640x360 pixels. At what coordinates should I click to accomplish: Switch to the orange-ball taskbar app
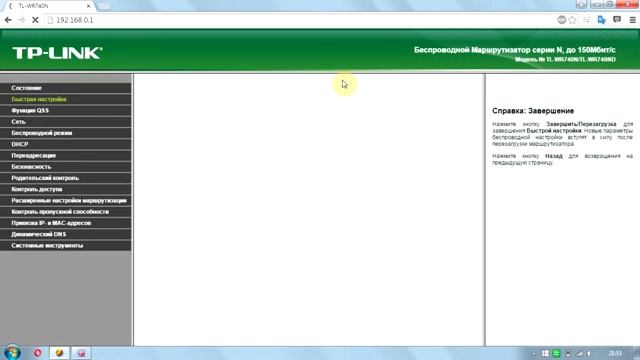coord(60,353)
